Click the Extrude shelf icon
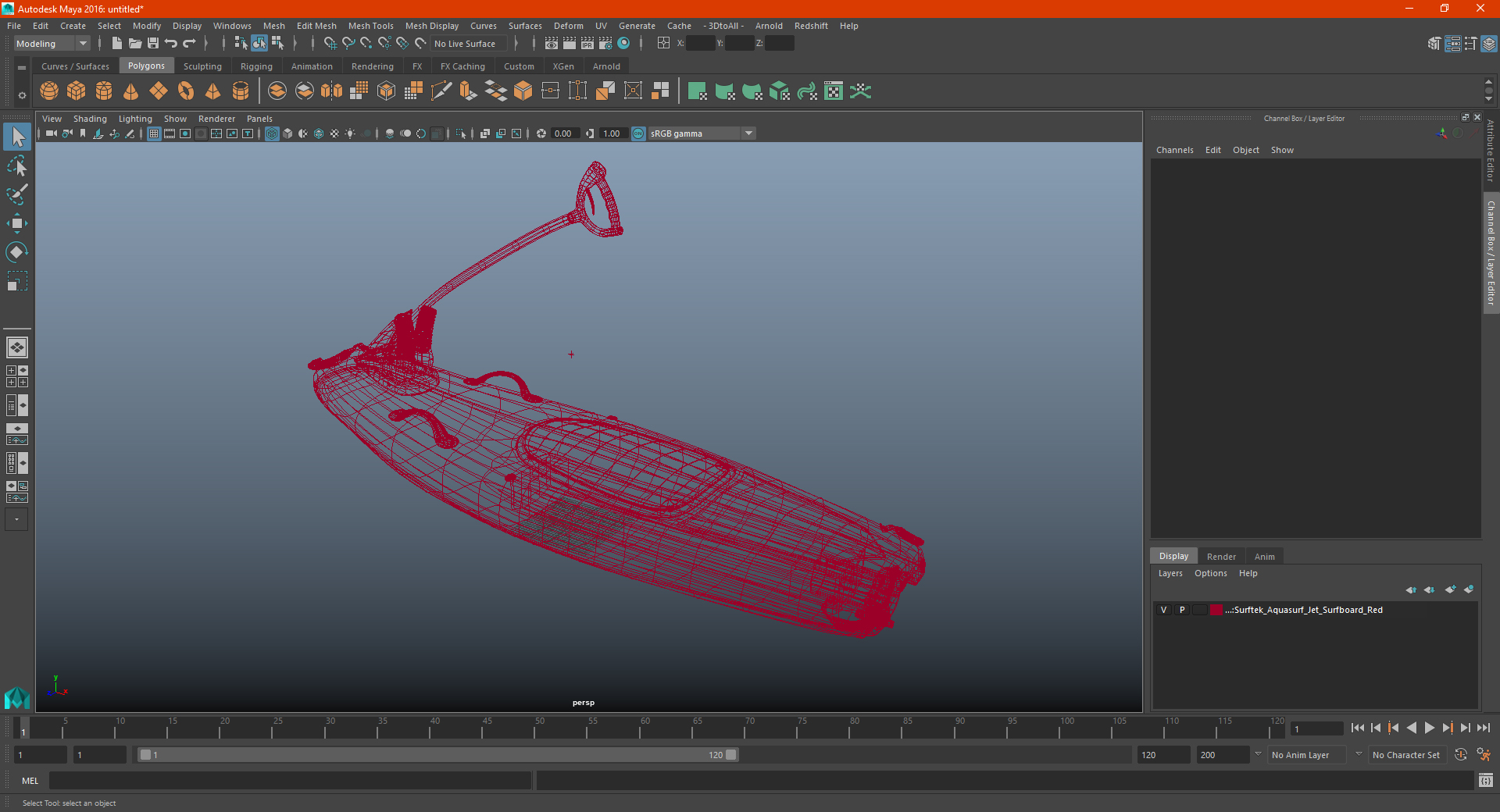The image size is (1500, 812). click(469, 91)
